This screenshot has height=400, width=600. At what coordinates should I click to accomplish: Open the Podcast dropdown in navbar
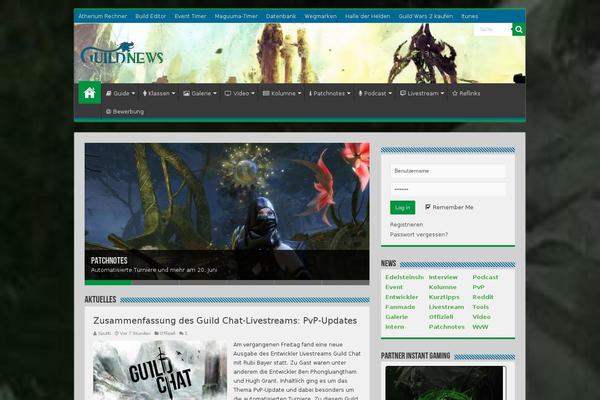(x=390, y=93)
